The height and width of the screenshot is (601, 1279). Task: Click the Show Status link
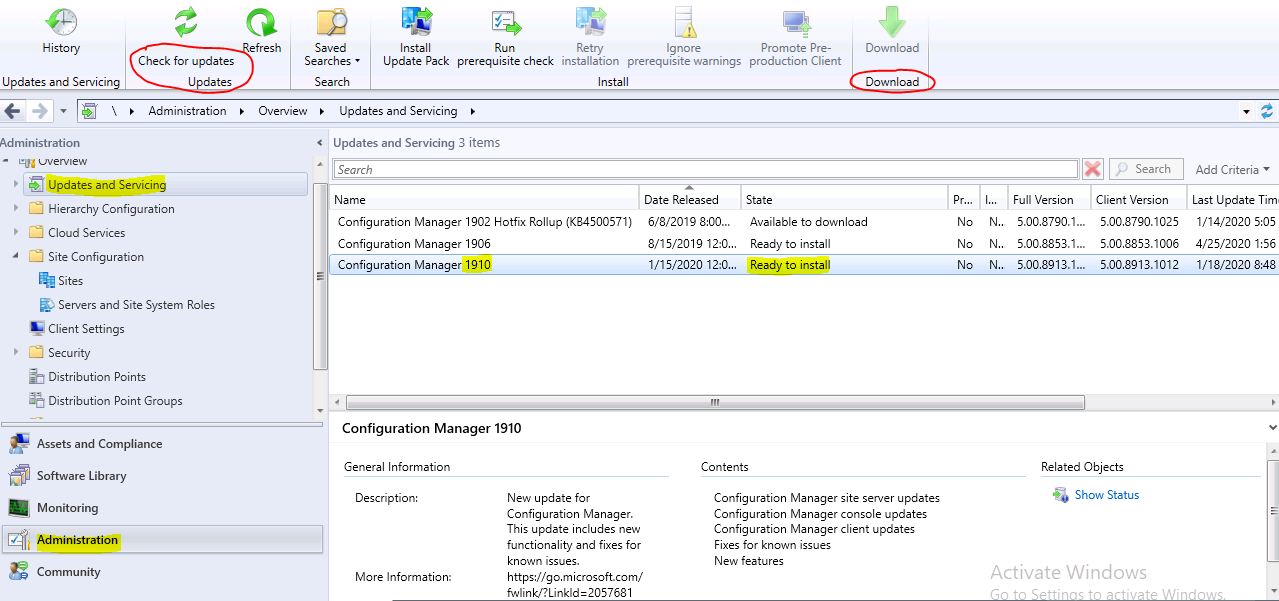point(1106,495)
